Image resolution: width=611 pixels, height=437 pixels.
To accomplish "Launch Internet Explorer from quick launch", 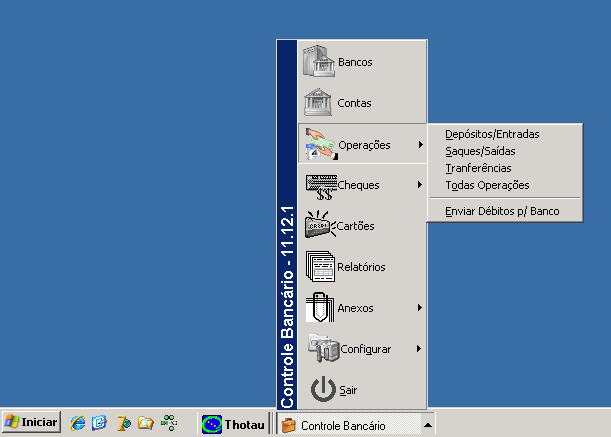I will click(78, 424).
